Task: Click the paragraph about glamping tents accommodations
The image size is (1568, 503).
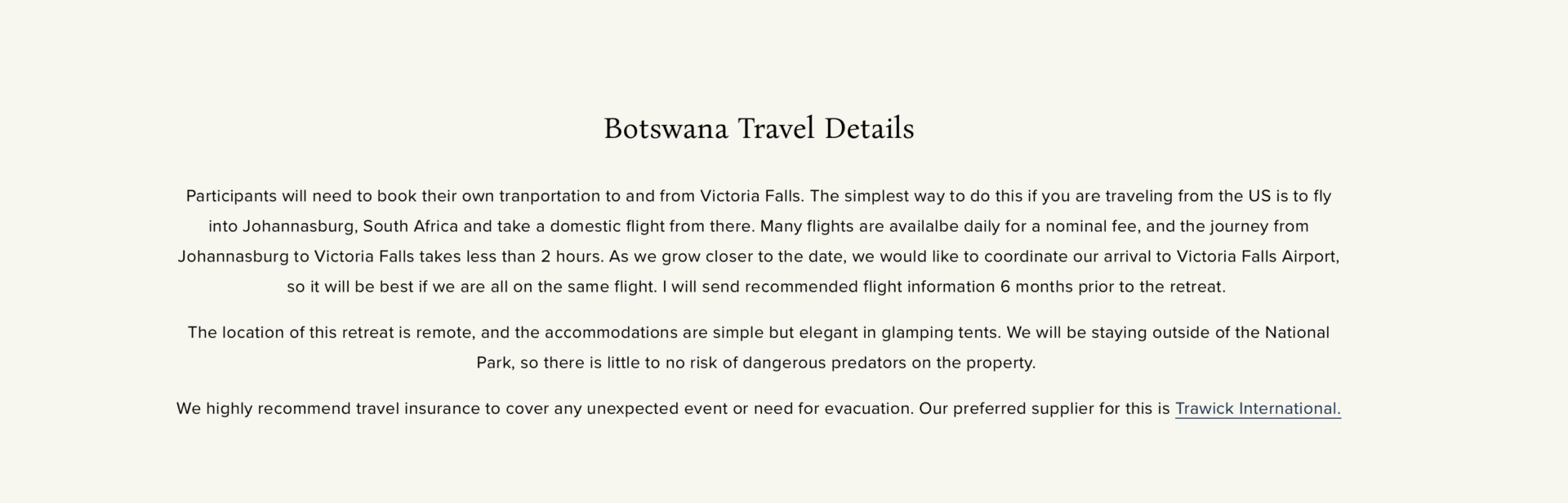Action: click(759, 347)
